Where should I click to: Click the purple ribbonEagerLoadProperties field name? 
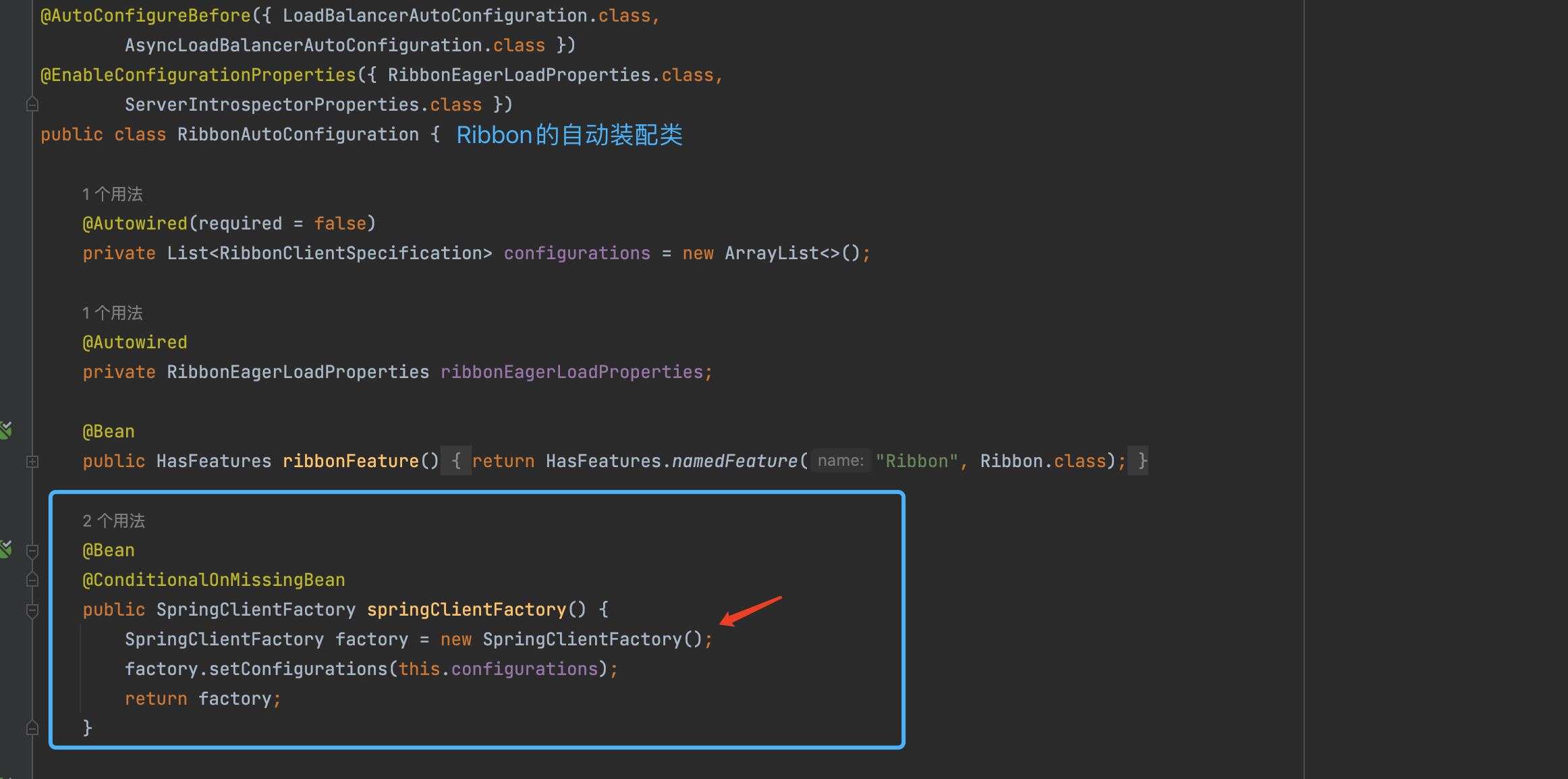point(572,372)
